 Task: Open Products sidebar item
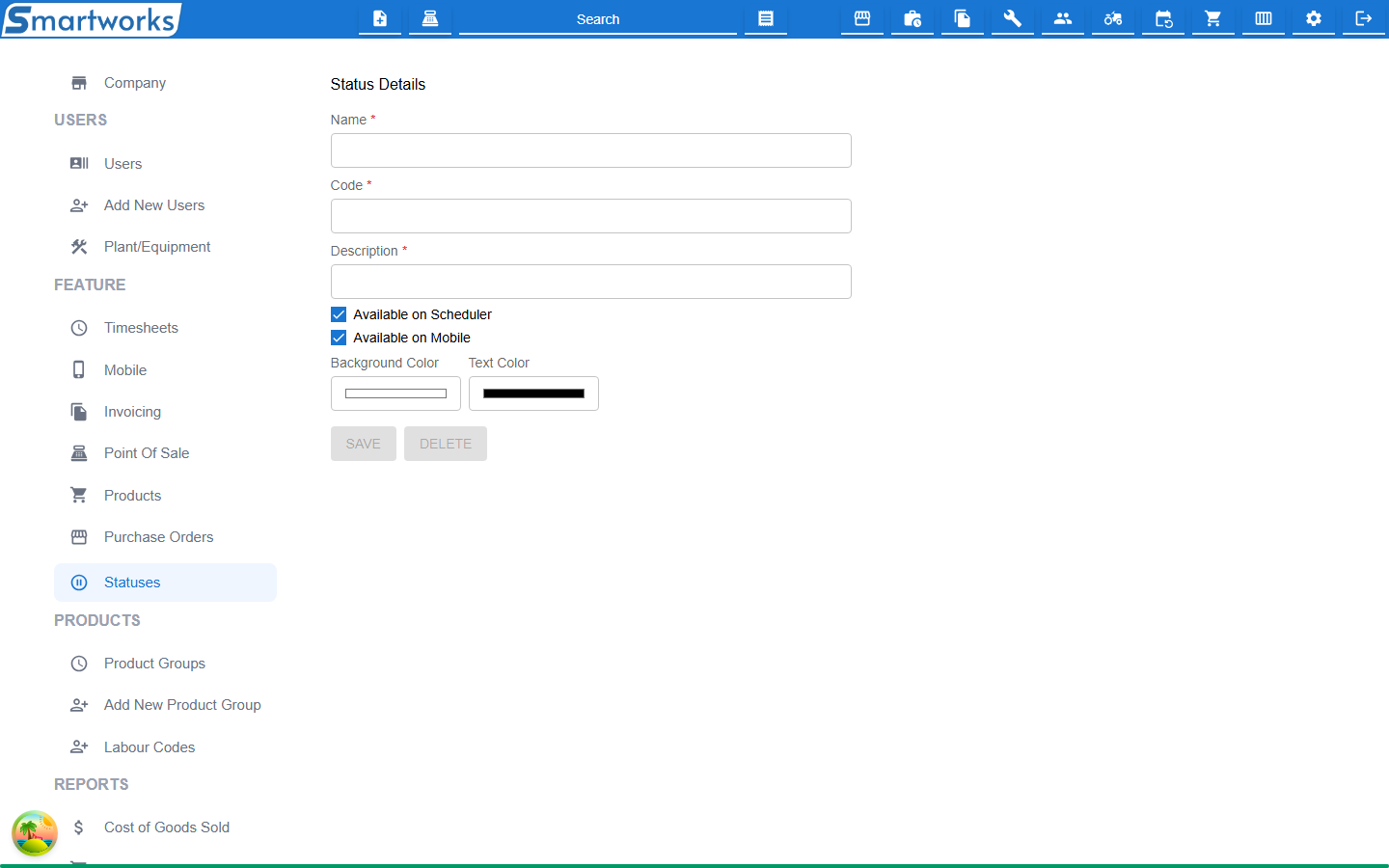165,496
